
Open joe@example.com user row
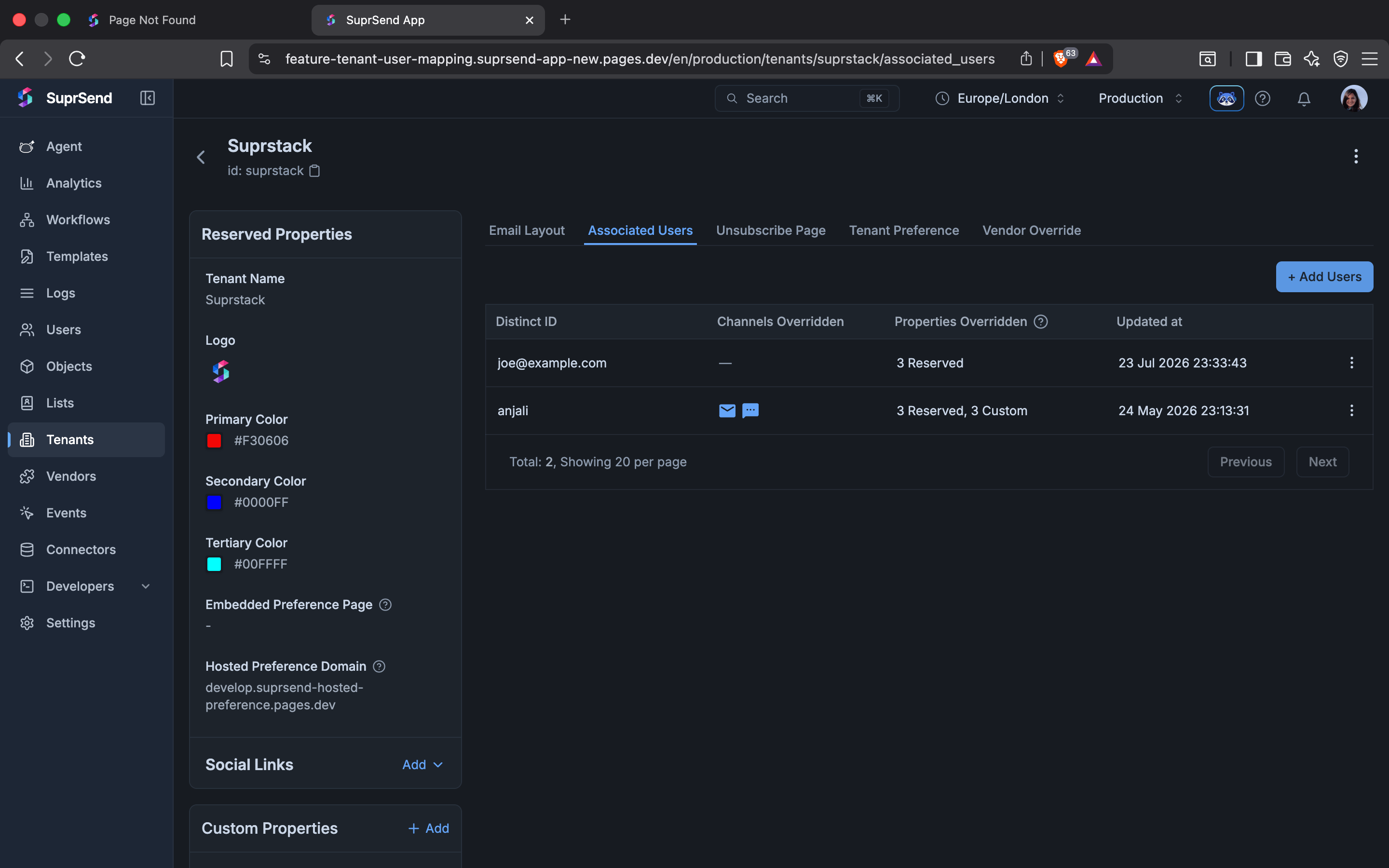[x=929, y=363]
